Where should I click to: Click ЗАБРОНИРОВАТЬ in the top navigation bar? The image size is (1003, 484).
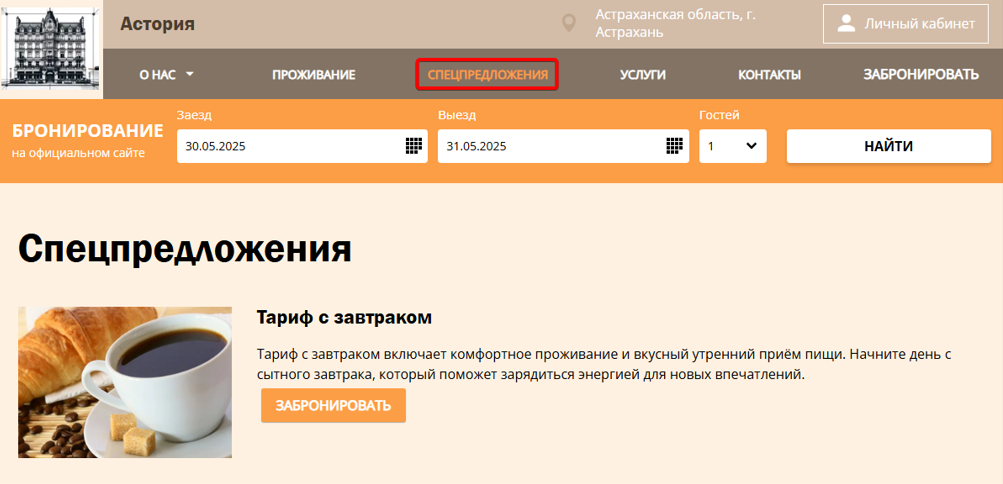921,75
